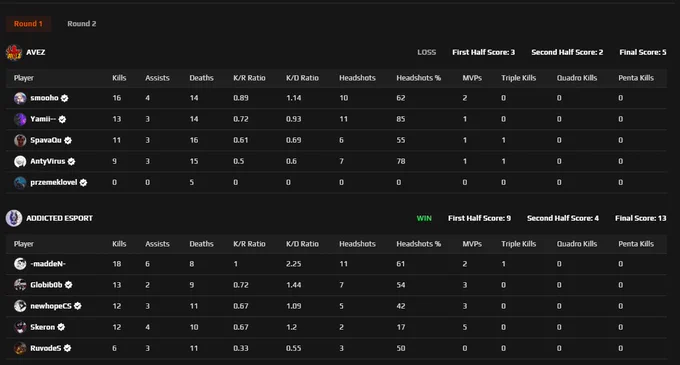This screenshot has width=680, height=365.
Task: Click the verified badge next to AntyVirus
Action: (x=71, y=162)
